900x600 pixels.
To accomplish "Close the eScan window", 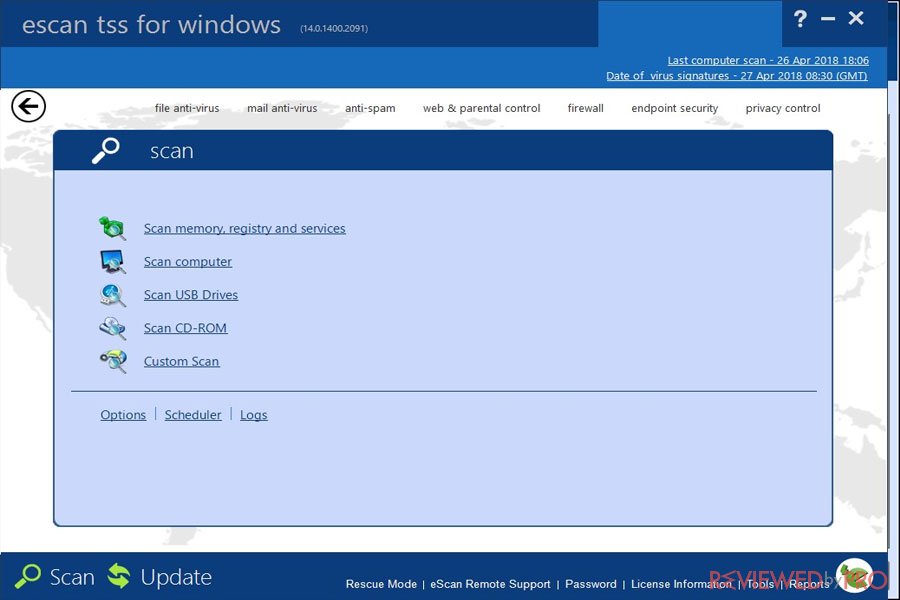I will (856, 18).
